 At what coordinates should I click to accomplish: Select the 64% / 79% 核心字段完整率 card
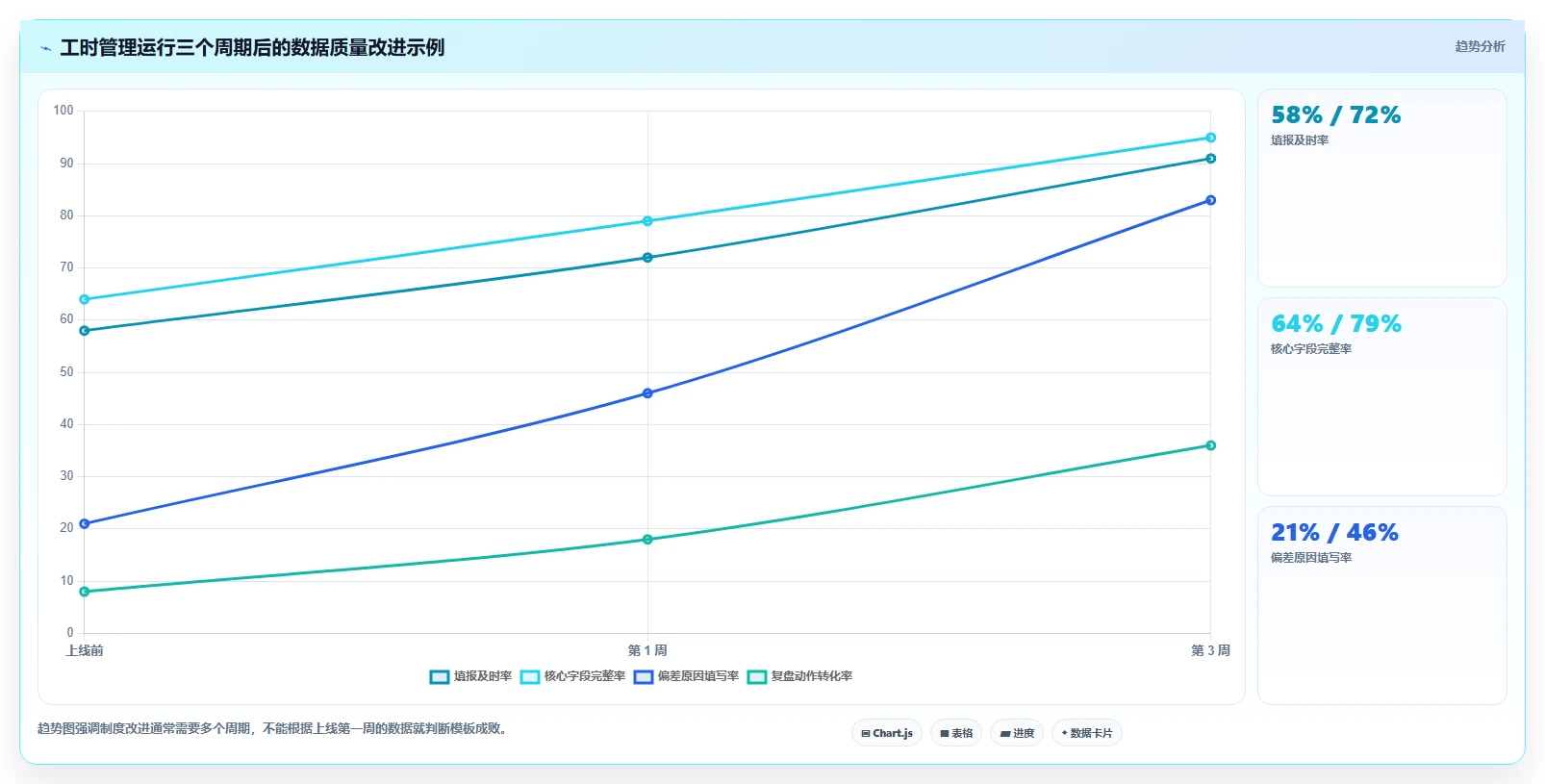[x=1381, y=396]
